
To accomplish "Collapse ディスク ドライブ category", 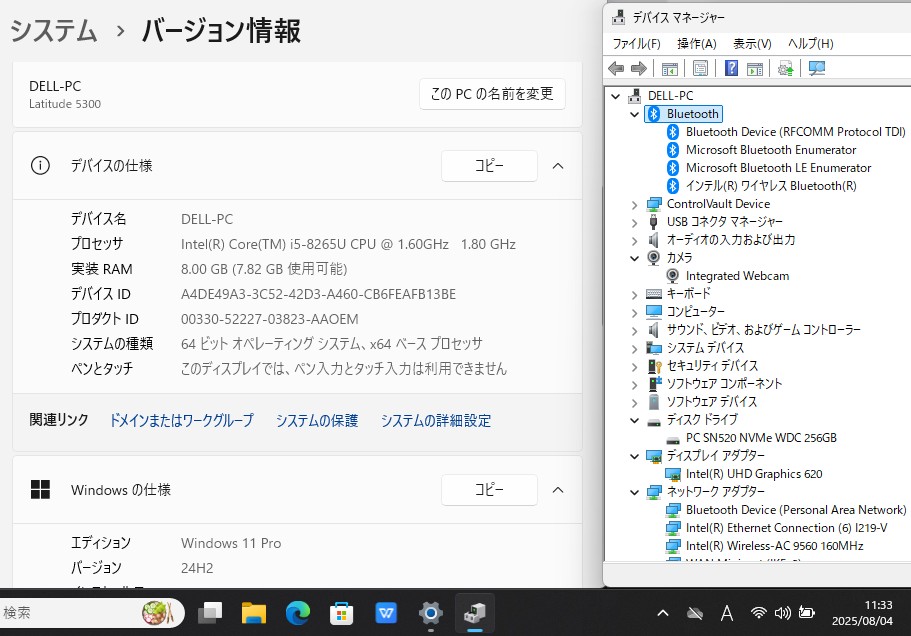I will (x=634, y=421).
